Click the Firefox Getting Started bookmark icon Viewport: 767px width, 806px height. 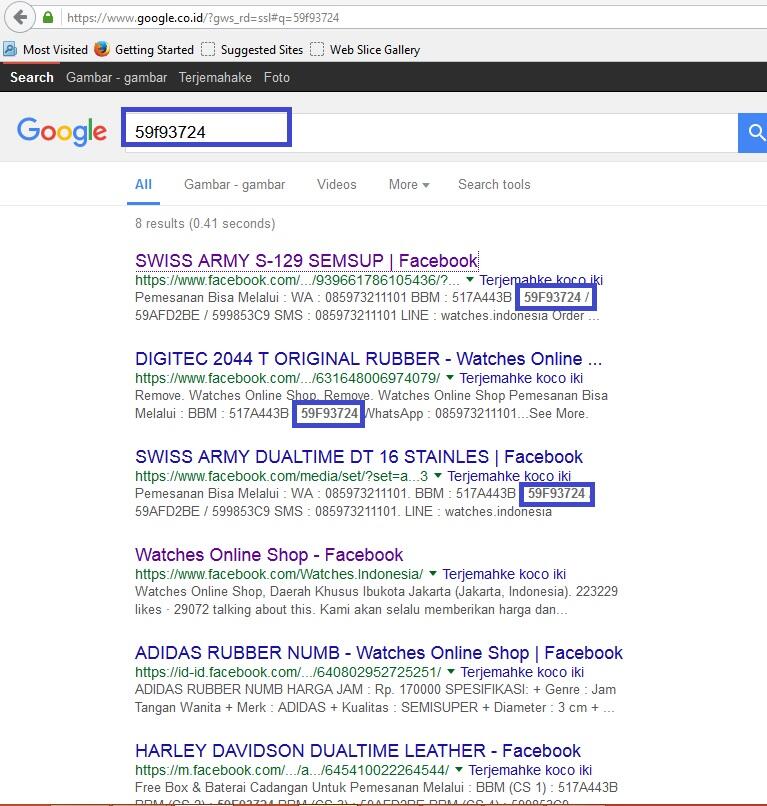pyautogui.click(x=102, y=49)
